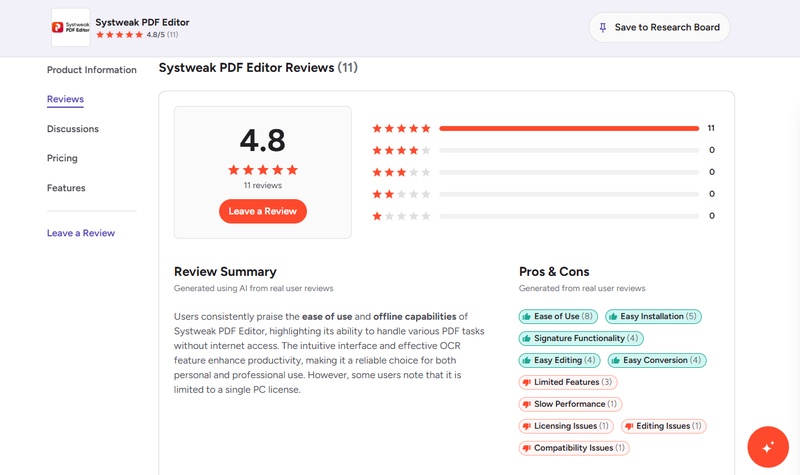The width and height of the screenshot is (800, 475).
Task: Click the Systweak PDF Editor Reviews (11) heading
Action: coord(258,68)
